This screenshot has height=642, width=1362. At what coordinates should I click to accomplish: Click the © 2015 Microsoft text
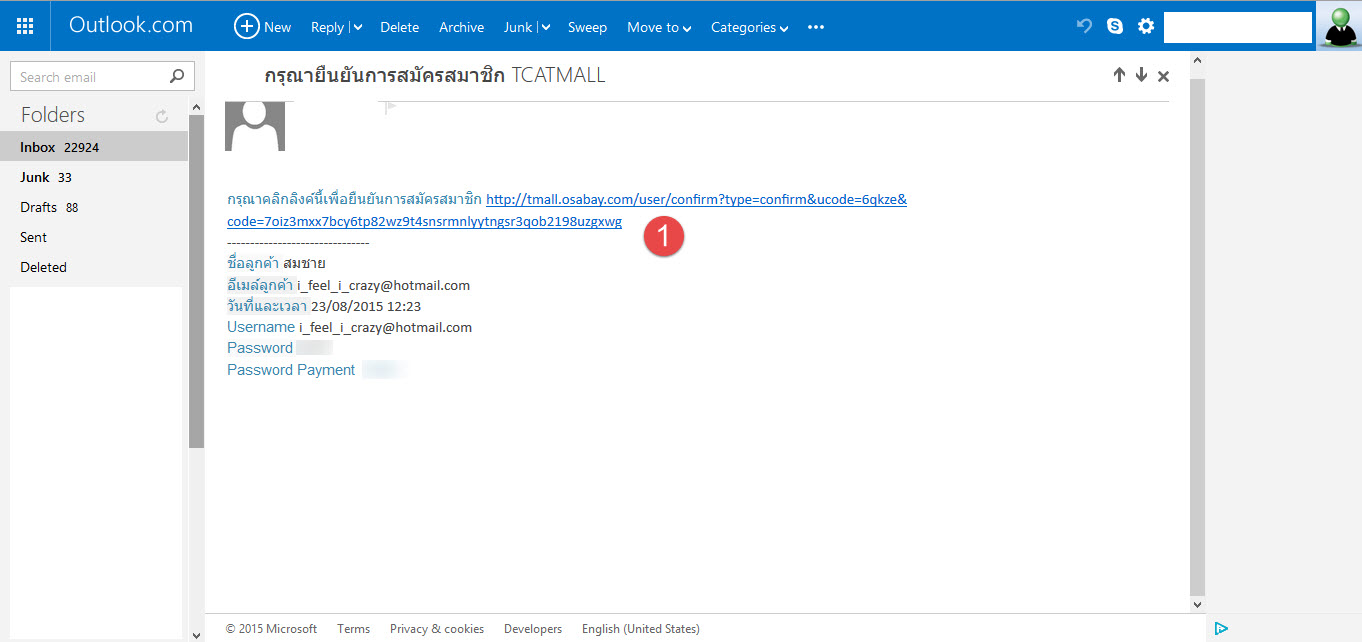point(271,629)
